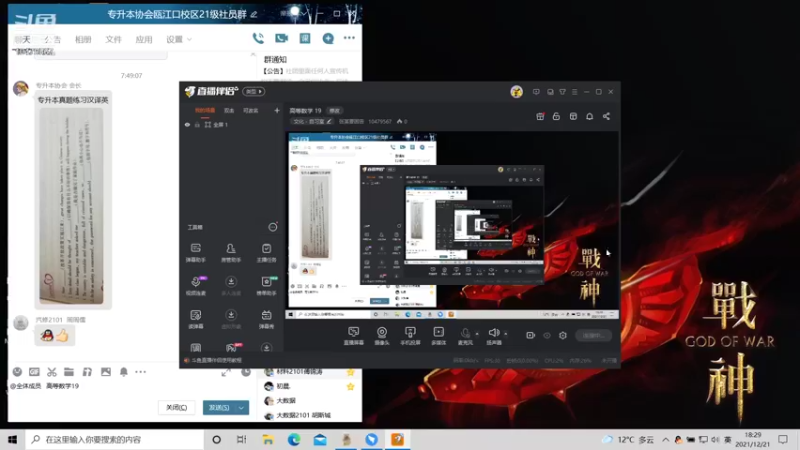Viewport: 800px width, 450px height.
Task: Click the folder send-file icon in chat toolbar
Action: tap(69, 372)
